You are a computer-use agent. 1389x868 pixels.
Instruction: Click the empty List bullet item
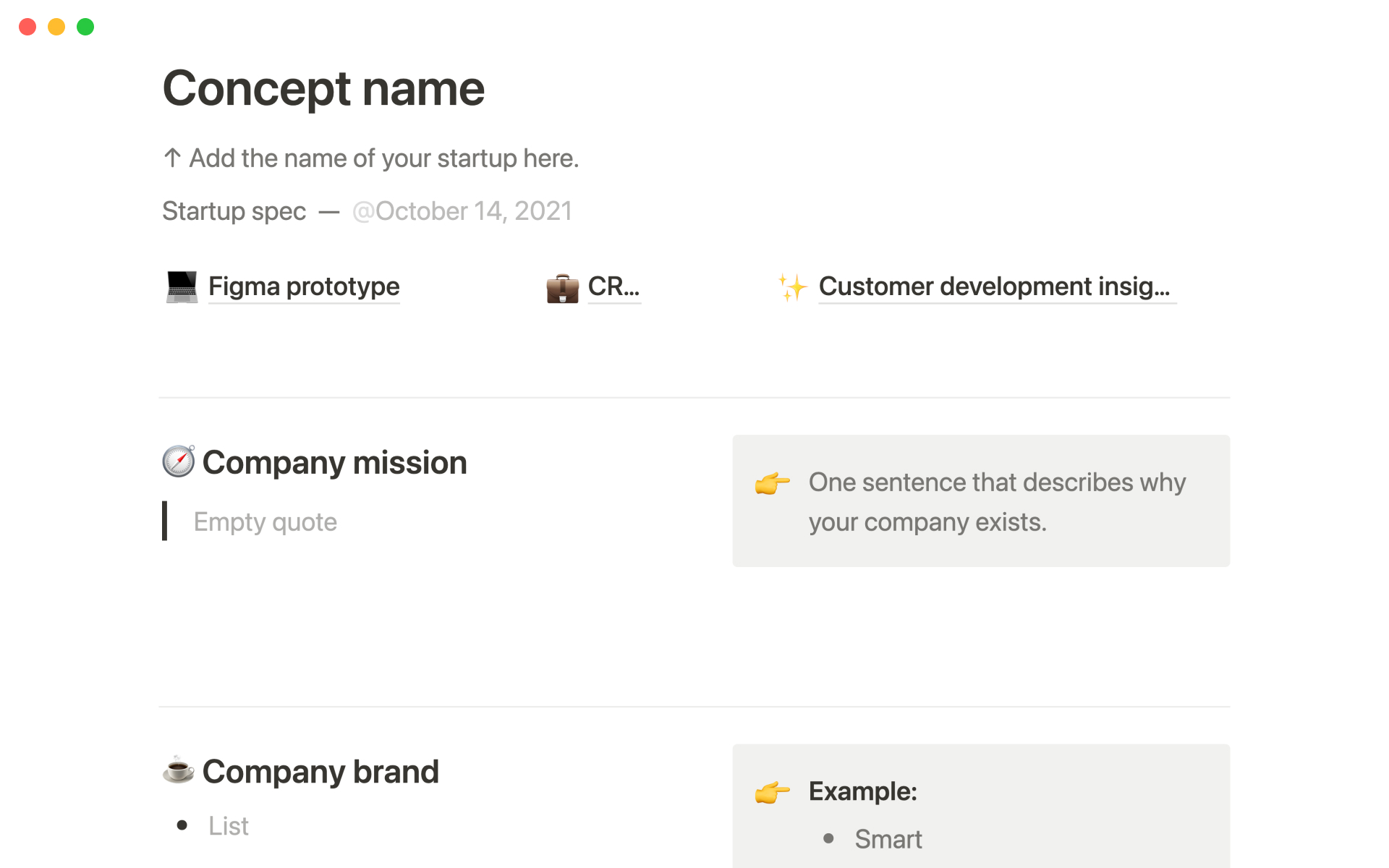[x=229, y=826]
